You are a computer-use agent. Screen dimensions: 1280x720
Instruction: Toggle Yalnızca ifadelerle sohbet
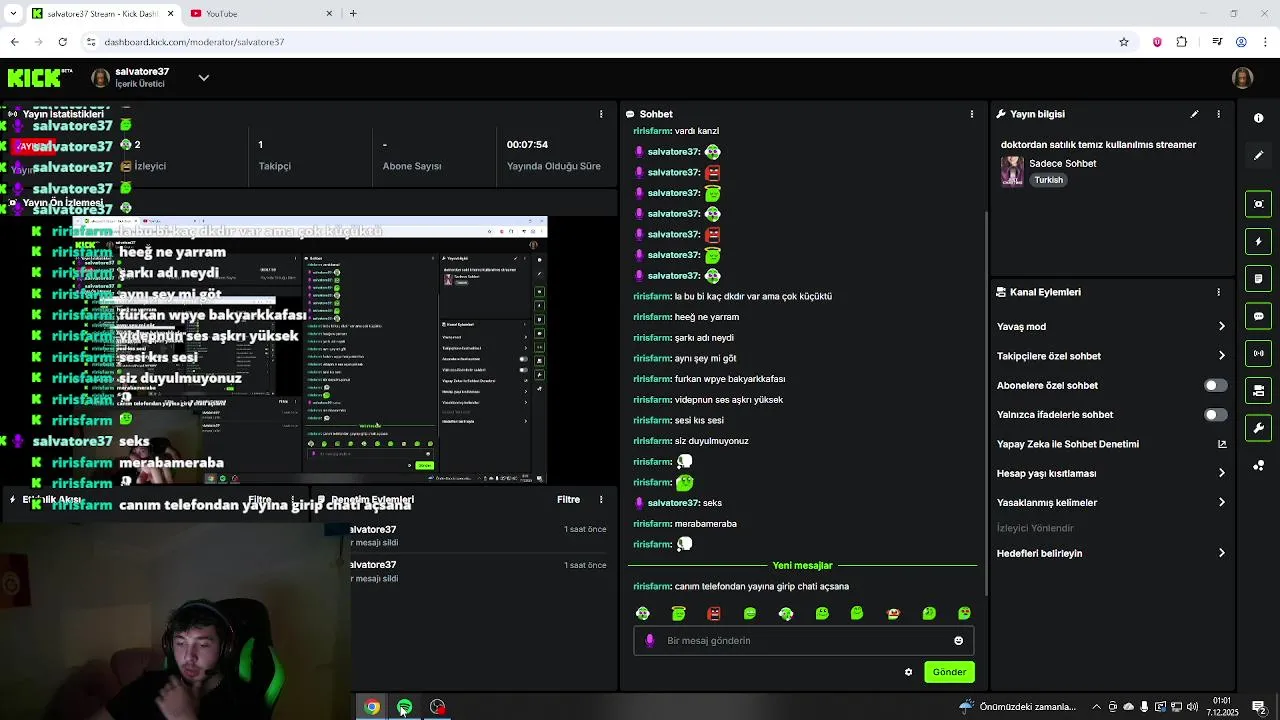[x=1215, y=414]
